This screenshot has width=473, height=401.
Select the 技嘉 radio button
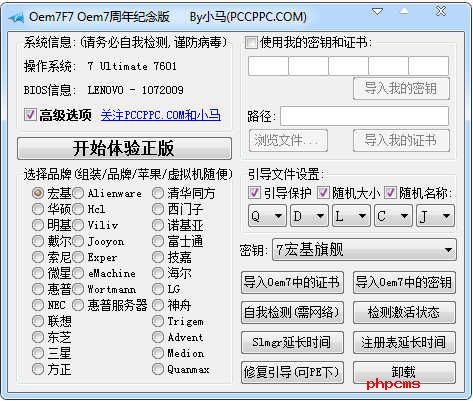[158, 257]
